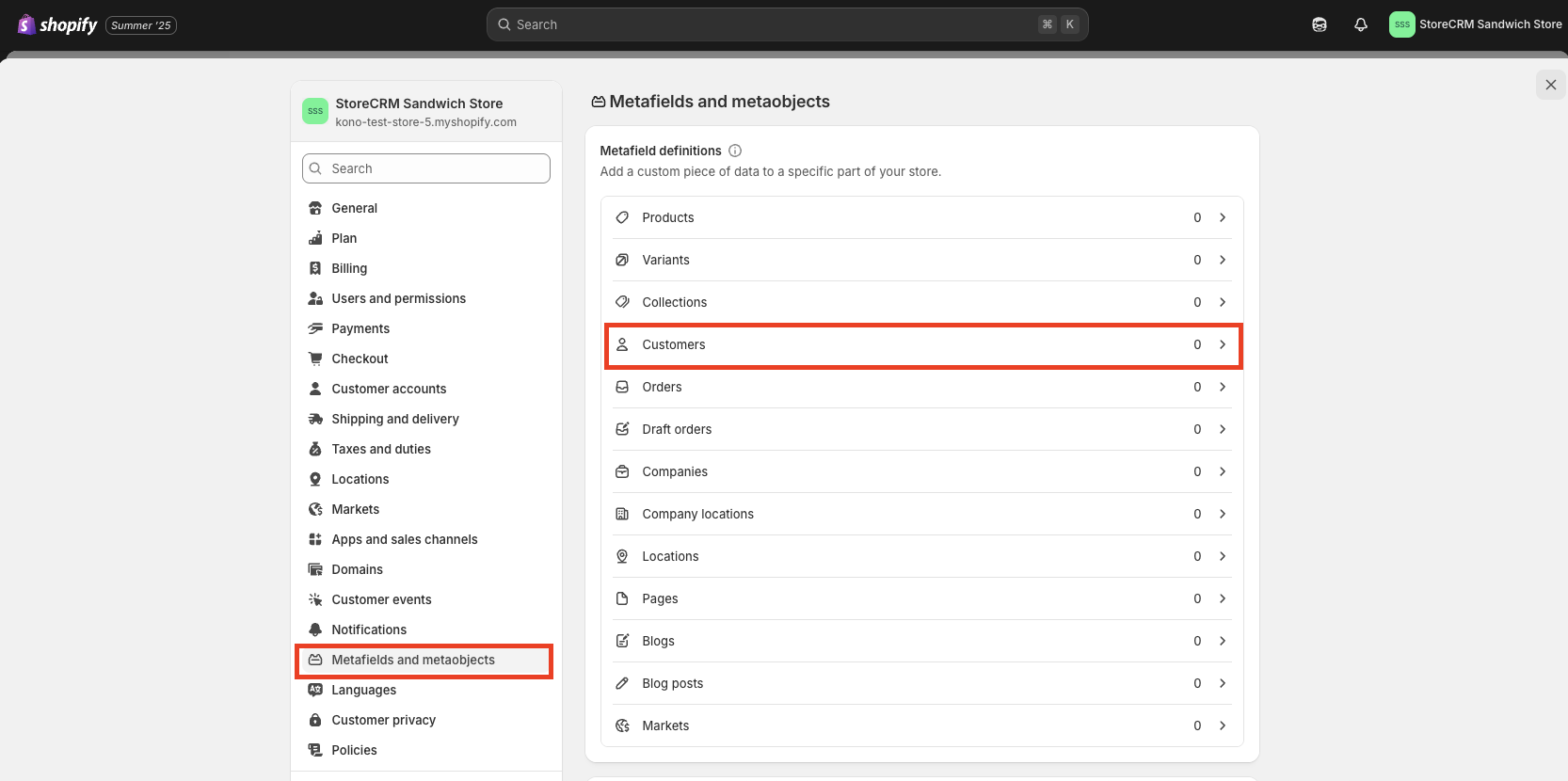The height and width of the screenshot is (781, 1568).
Task: Close the settings panel with X
Action: [x=1551, y=85]
